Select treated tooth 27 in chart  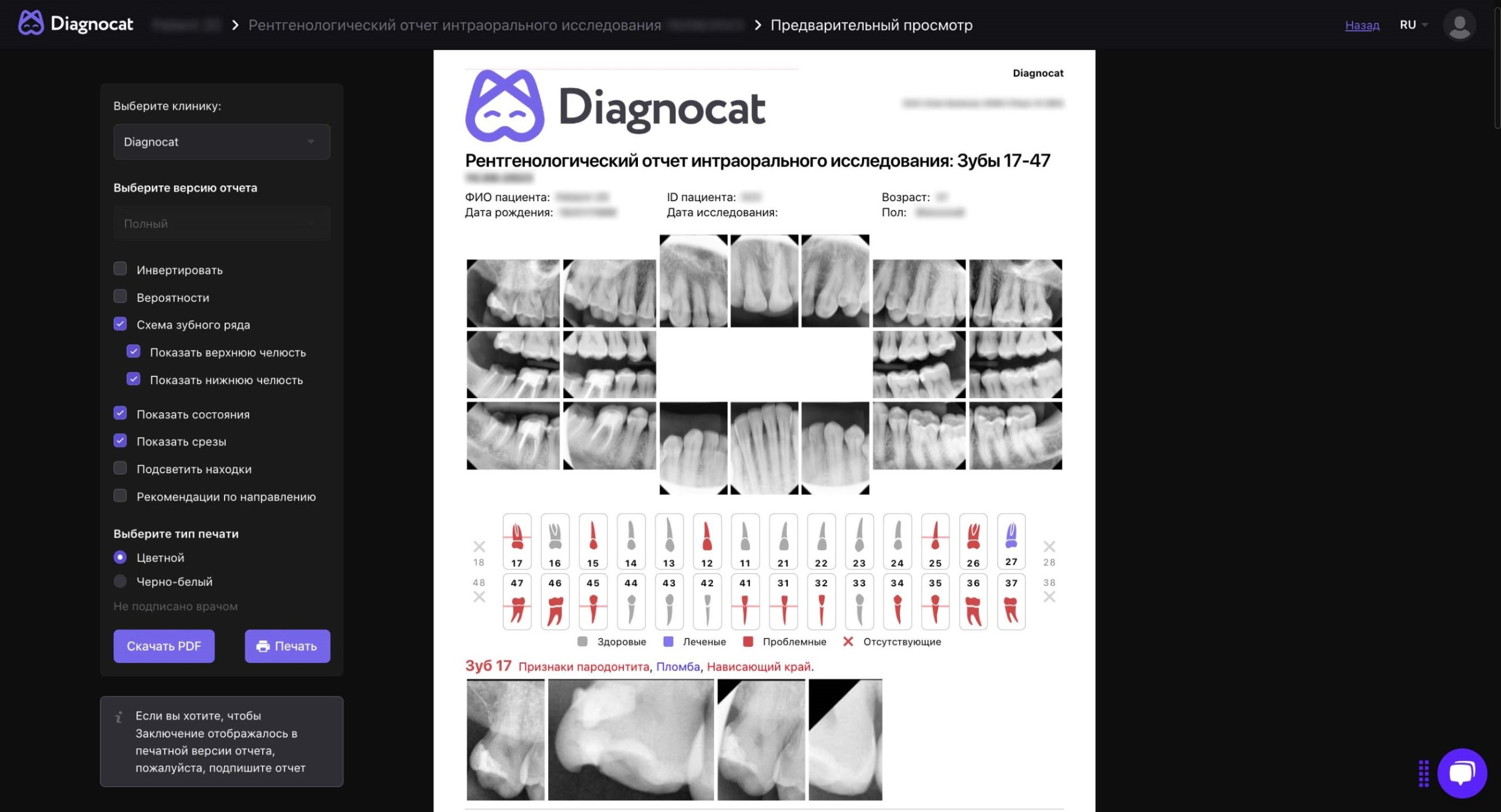[1011, 541]
